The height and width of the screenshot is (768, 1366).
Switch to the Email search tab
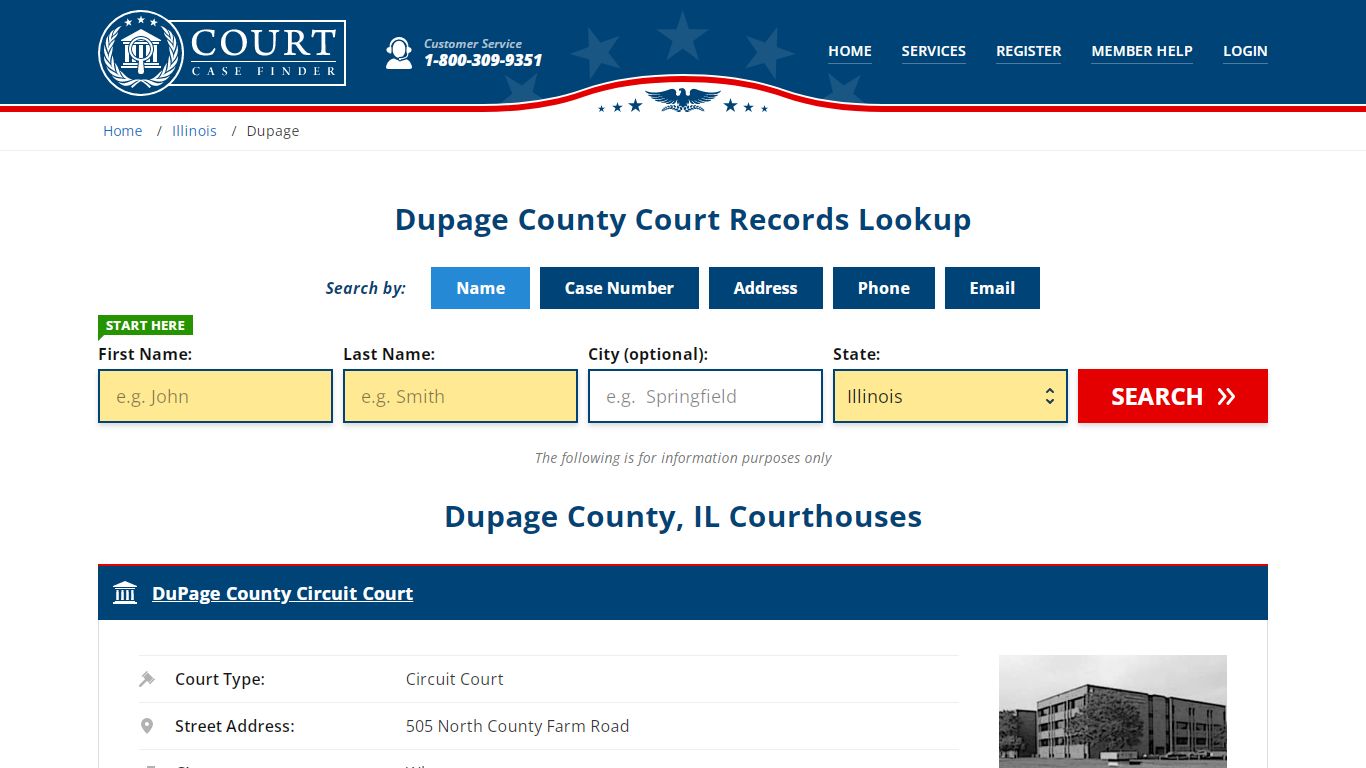[992, 288]
